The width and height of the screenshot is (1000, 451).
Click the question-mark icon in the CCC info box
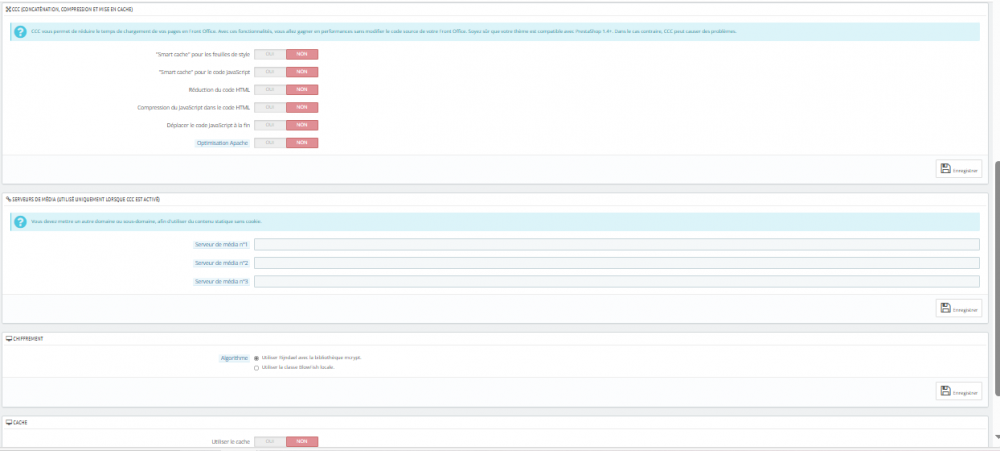(20, 32)
